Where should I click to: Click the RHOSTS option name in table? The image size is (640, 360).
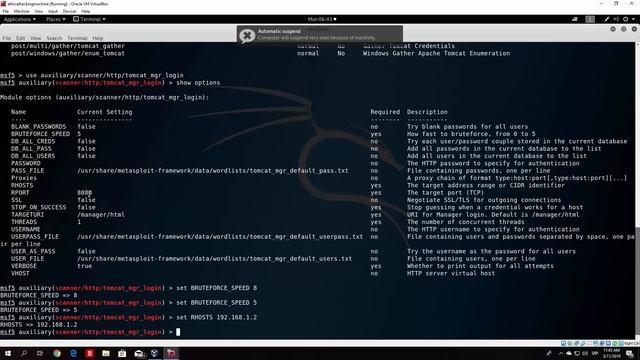[x=22, y=185]
